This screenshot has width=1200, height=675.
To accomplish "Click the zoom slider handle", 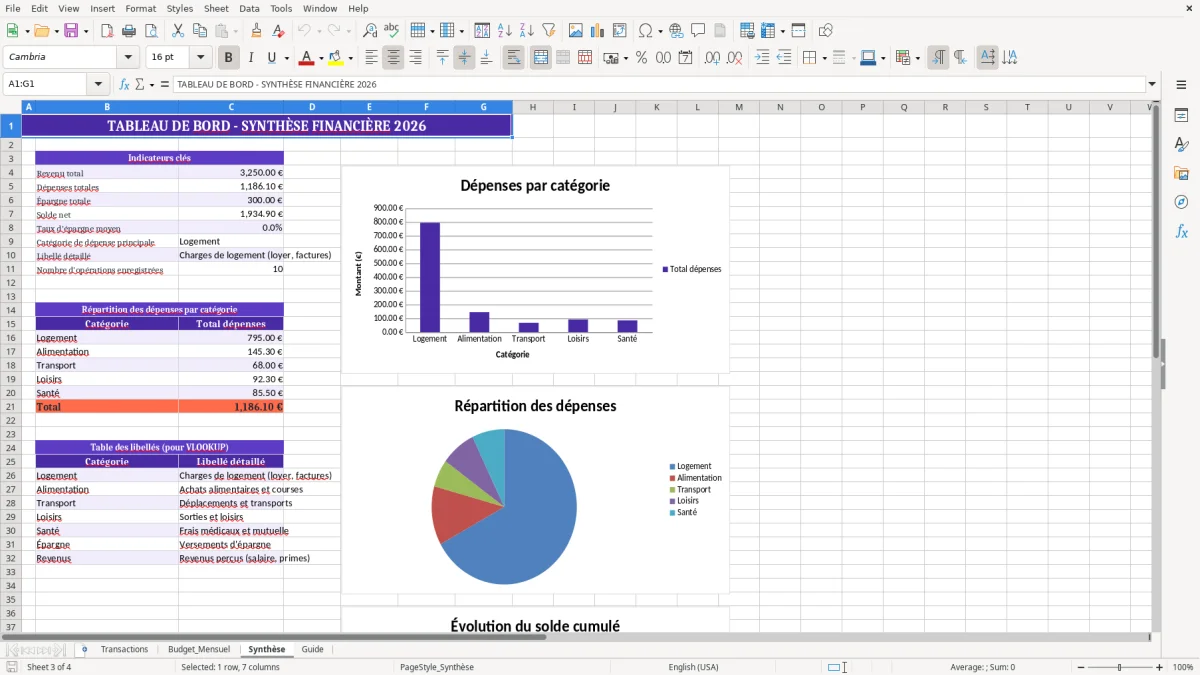I will pos(1119,667).
